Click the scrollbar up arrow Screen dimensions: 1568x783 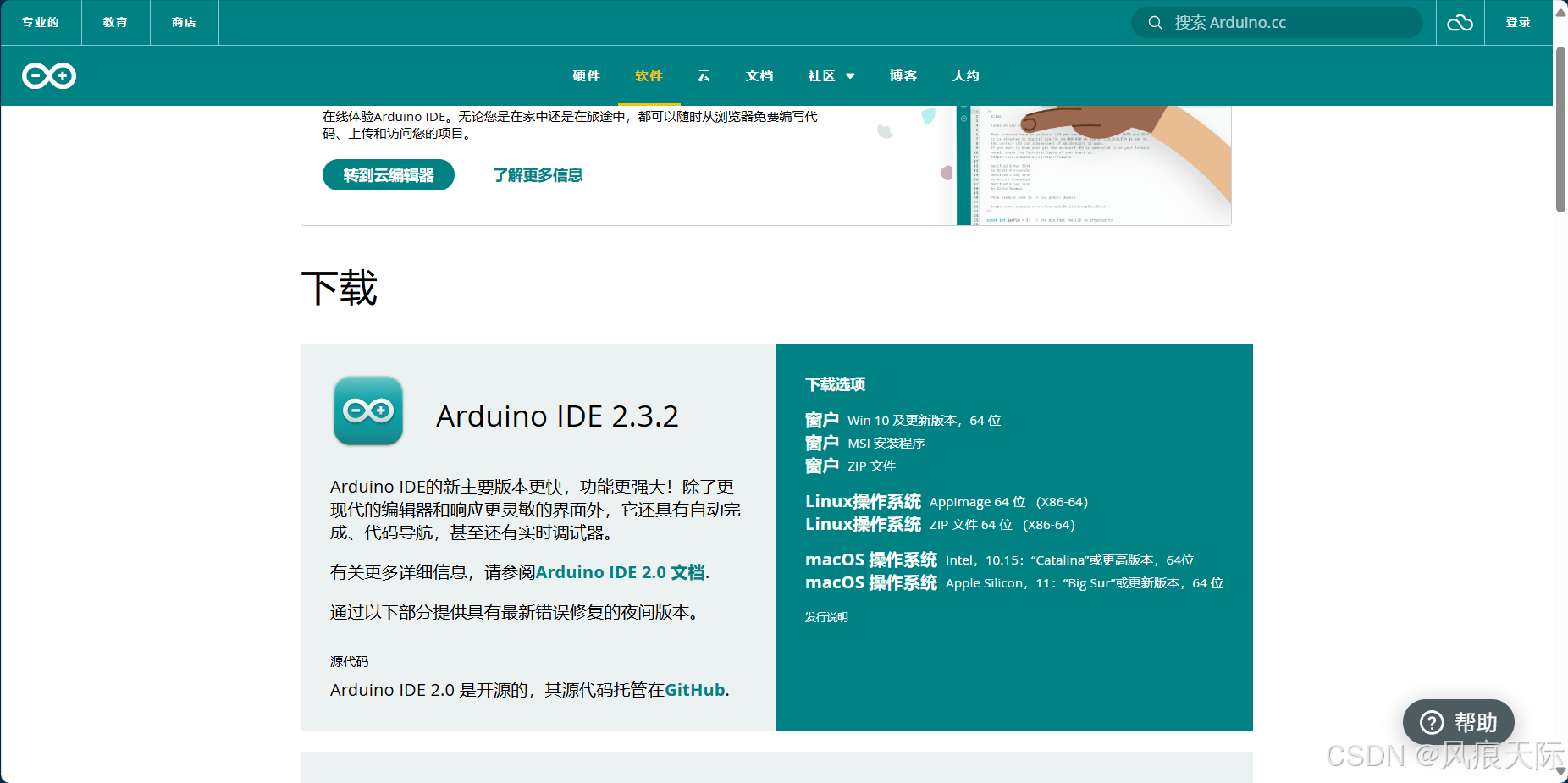(x=1560, y=12)
